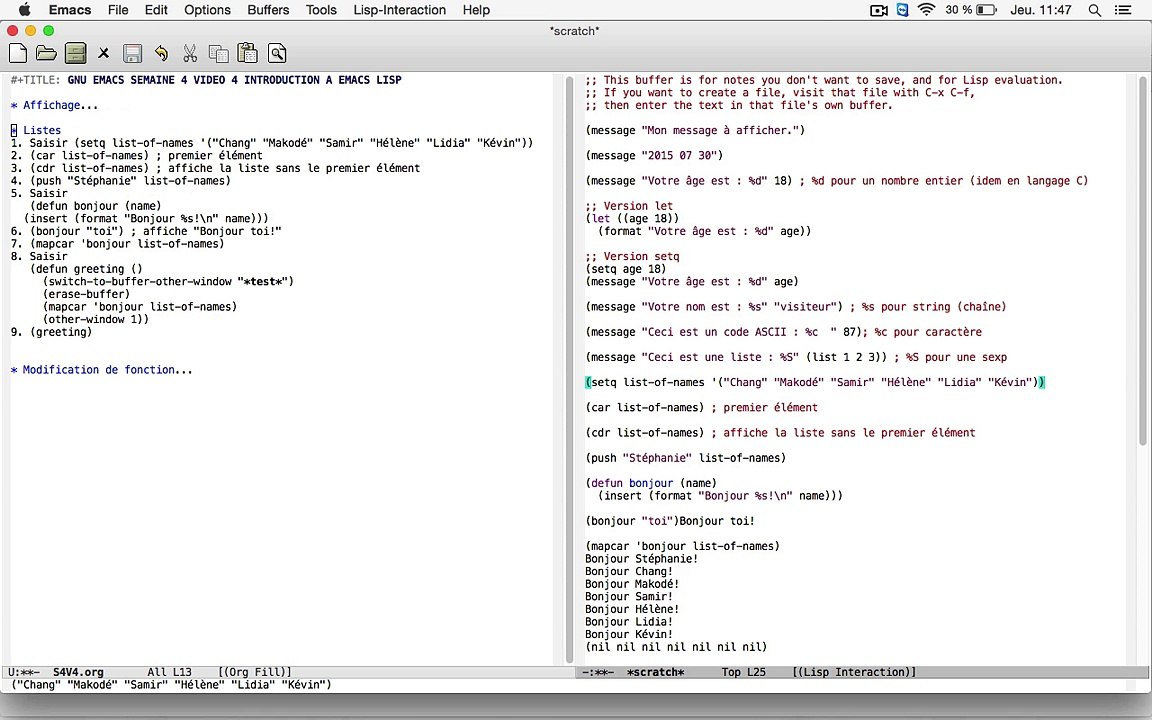Click the highlighted setq list-of-names expression in scratch
Image resolution: width=1152 pixels, height=720 pixels.
pos(815,382)
